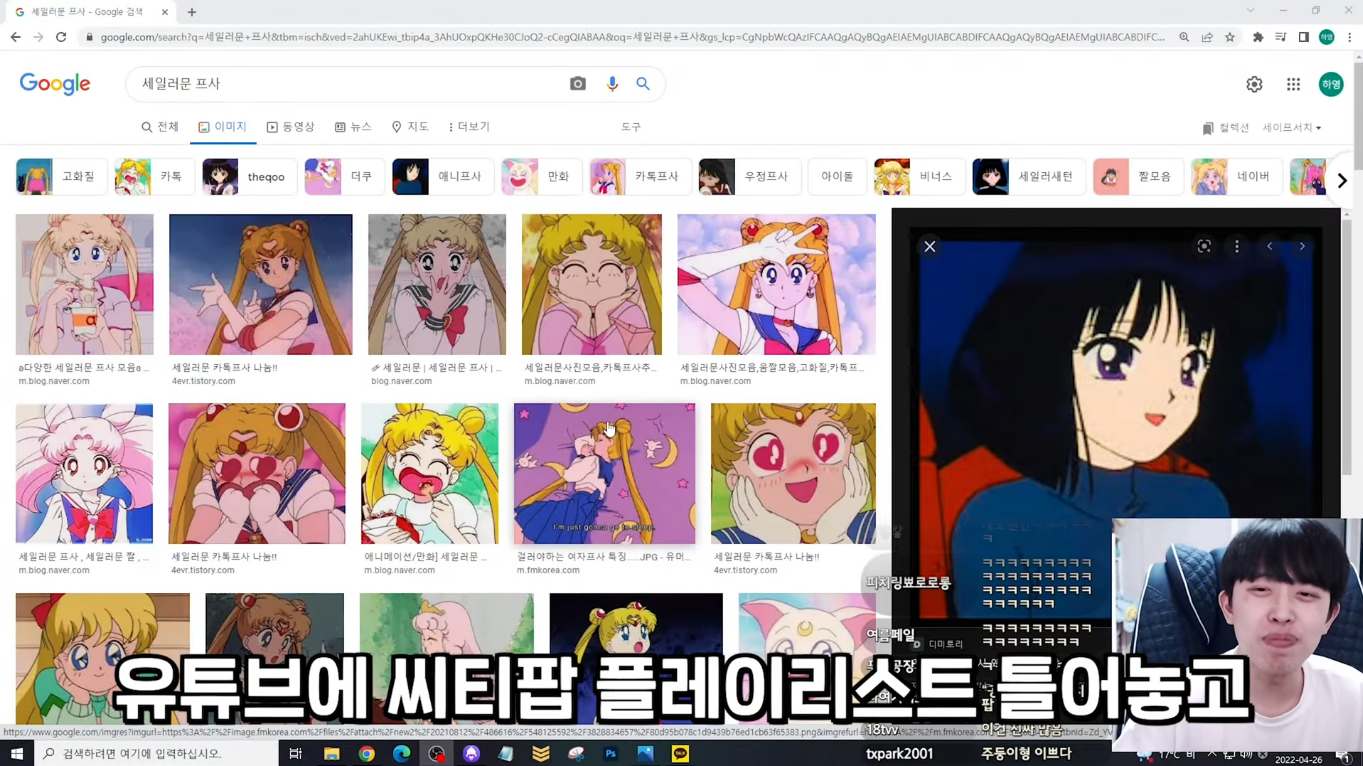The image size is (1363, 766).
Task: Close the image preview panel
Action: (x=930, y=246)
